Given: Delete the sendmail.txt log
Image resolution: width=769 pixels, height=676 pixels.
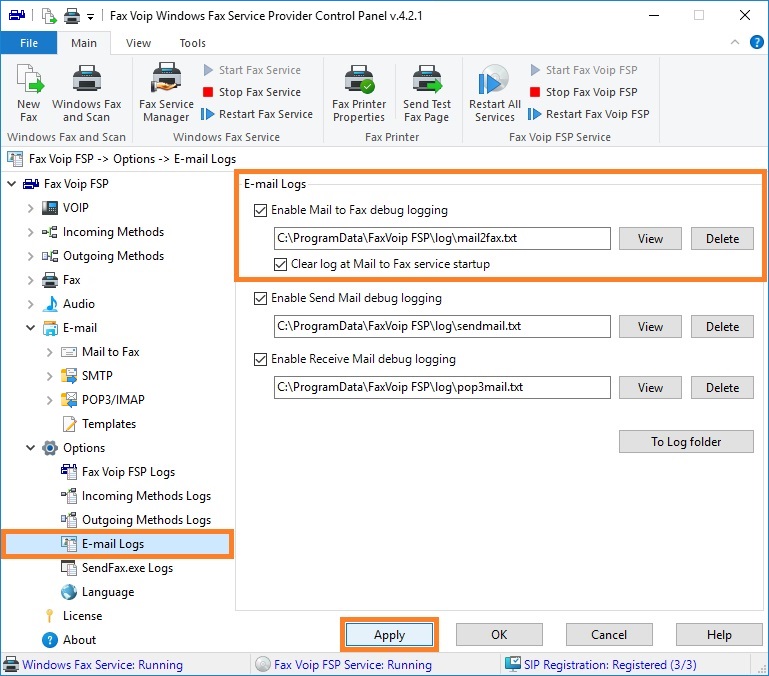Looking at the screenshot, I should (x=722, y=327).
